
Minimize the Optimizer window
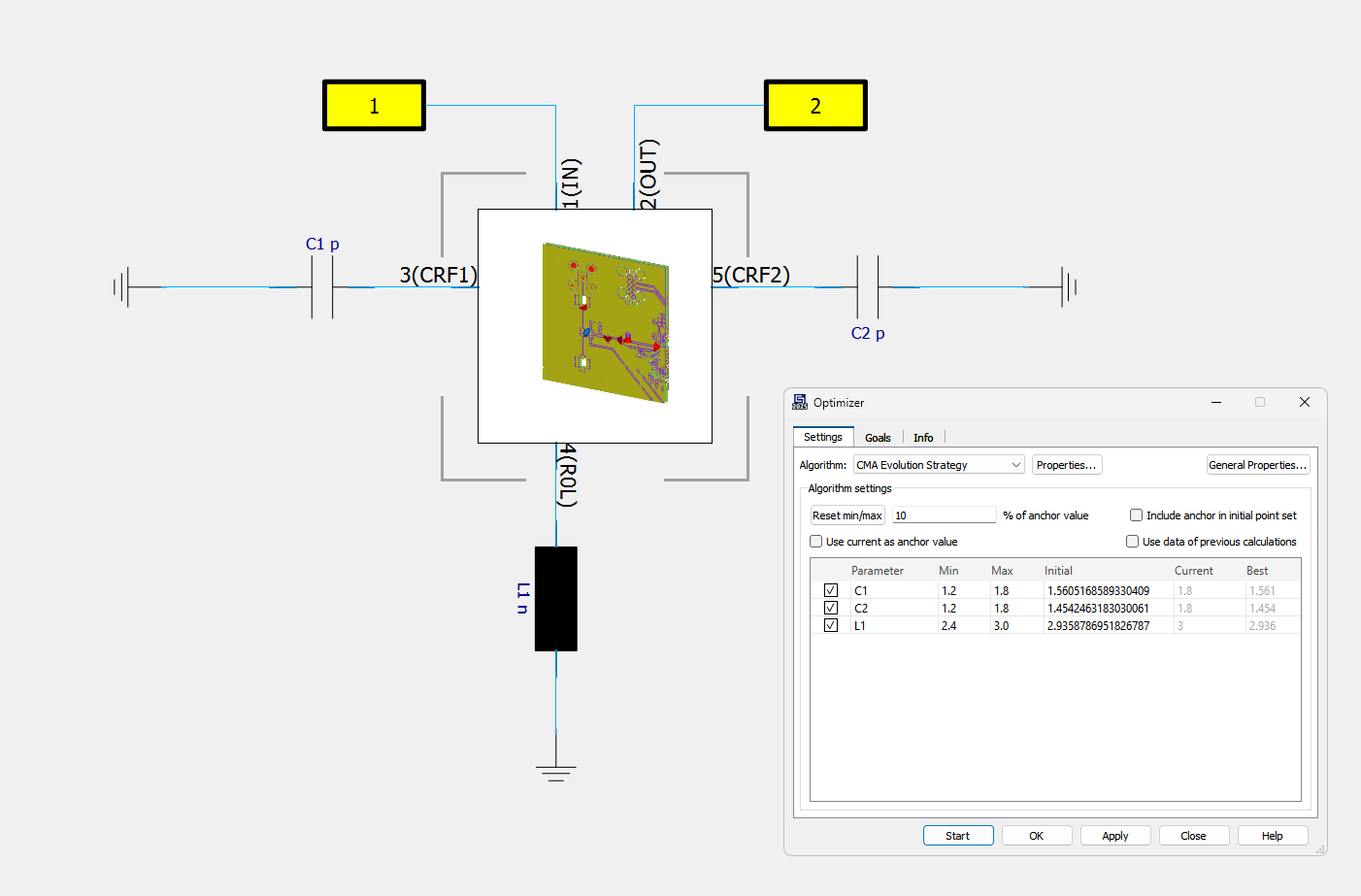1216,402
